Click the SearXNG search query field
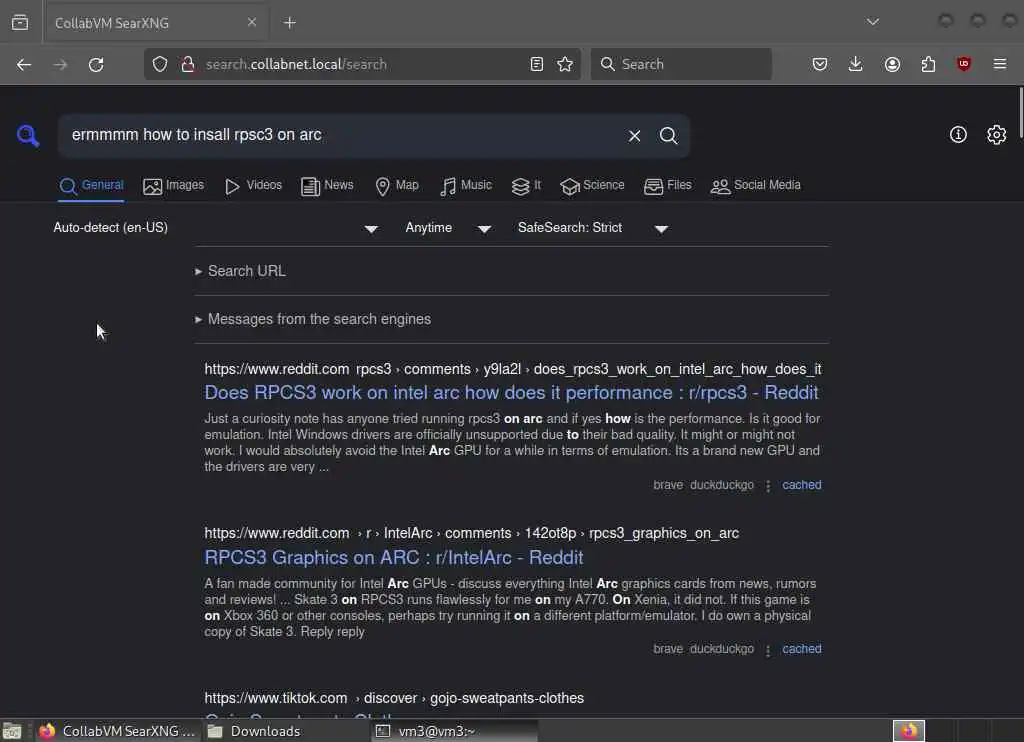Screen dimensions: 1024x742 [x=343, y=135]
